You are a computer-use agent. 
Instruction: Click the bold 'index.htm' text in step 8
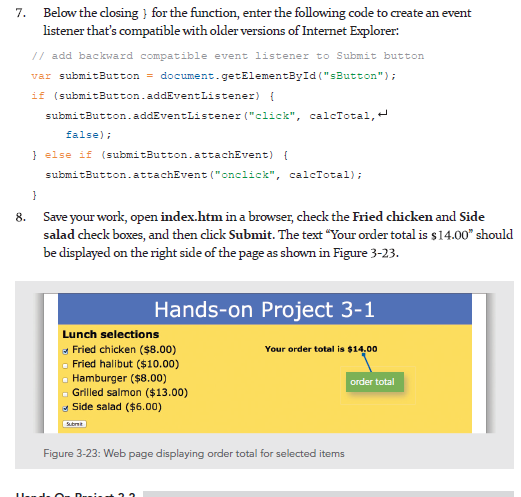coord(191,217)
